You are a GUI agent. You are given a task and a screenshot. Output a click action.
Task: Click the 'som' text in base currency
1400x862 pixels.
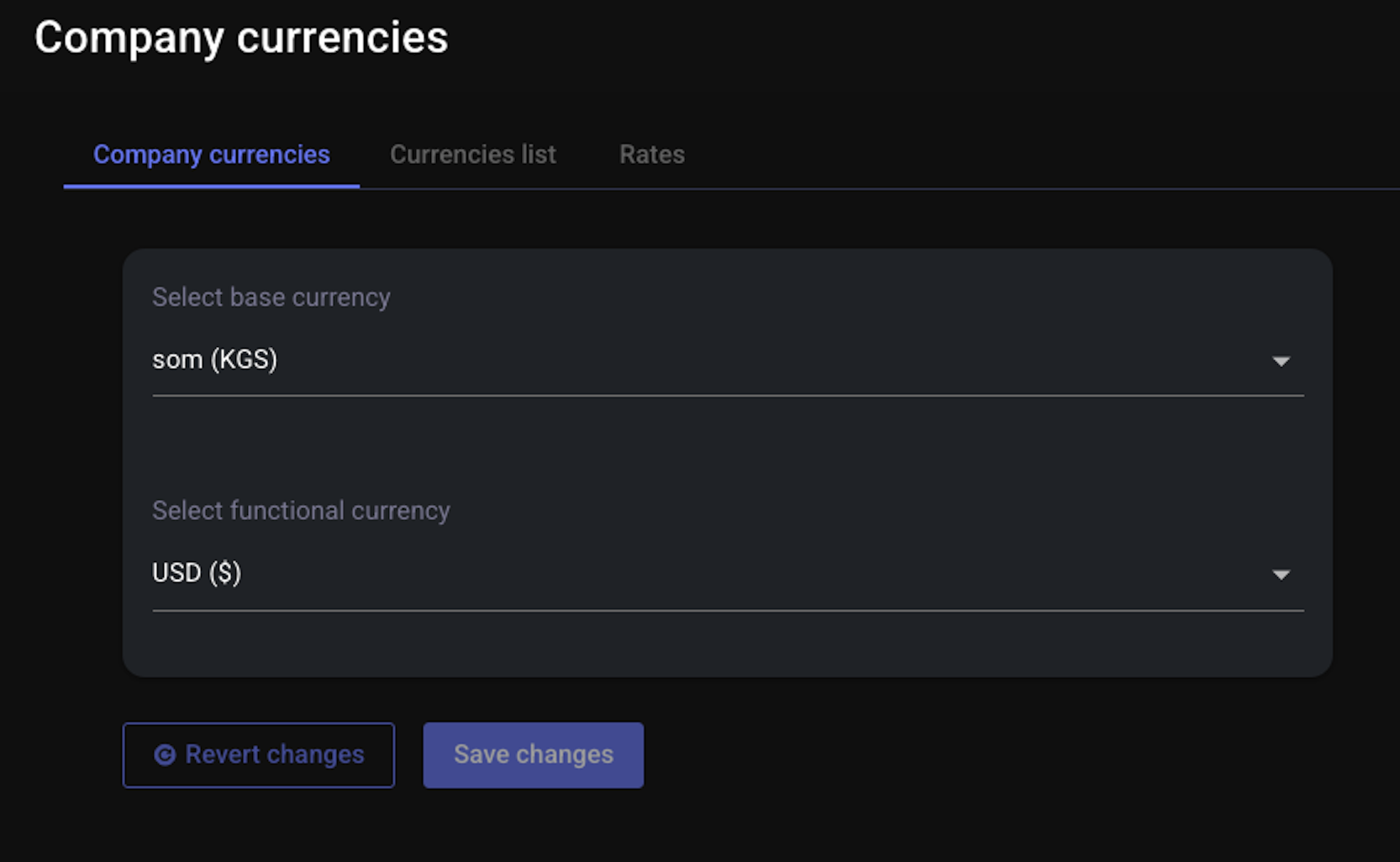coord(177,360)
